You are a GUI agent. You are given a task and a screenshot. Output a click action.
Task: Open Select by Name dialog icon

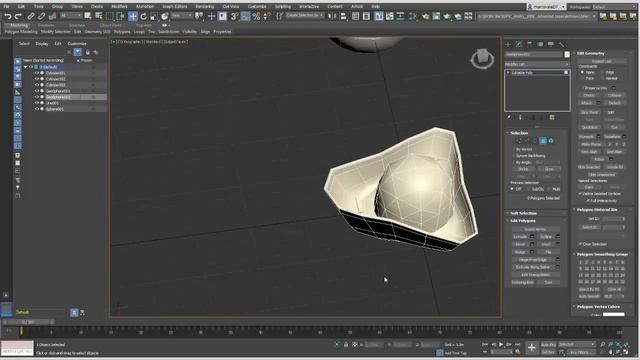coord(99,16)
